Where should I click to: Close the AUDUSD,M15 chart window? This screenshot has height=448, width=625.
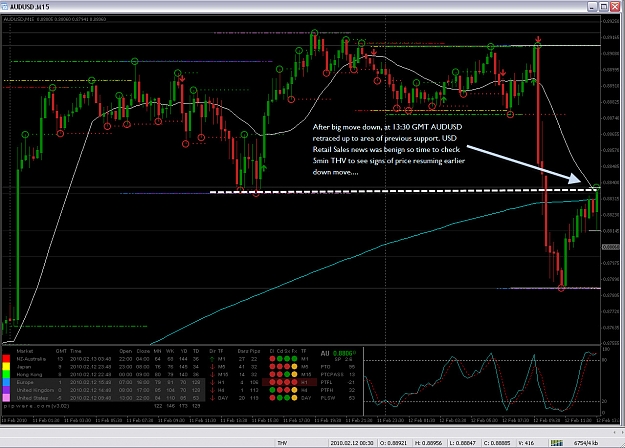(x=615, y=6)
